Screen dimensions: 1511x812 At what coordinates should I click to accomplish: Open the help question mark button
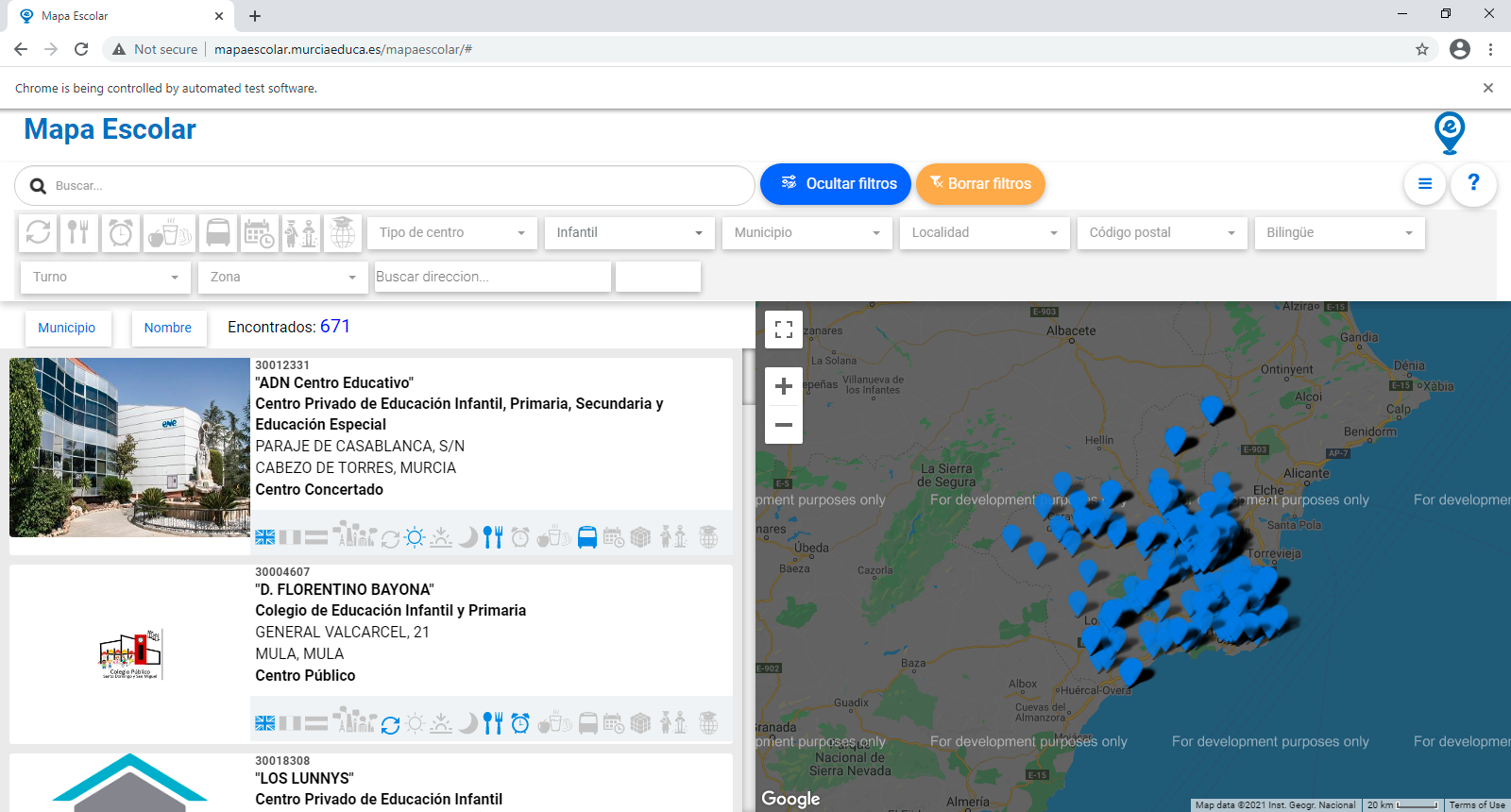[1473, 184]
